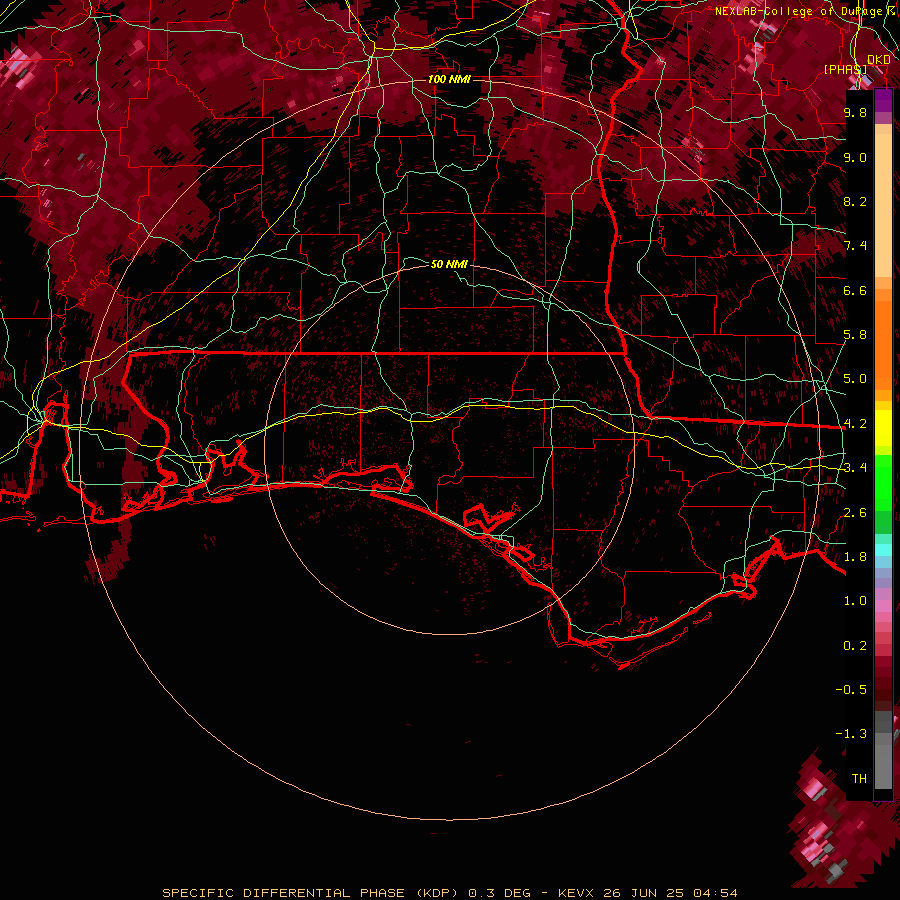Pick the yellow band on the color bar
900x900 pixels.
coord(883,428)
